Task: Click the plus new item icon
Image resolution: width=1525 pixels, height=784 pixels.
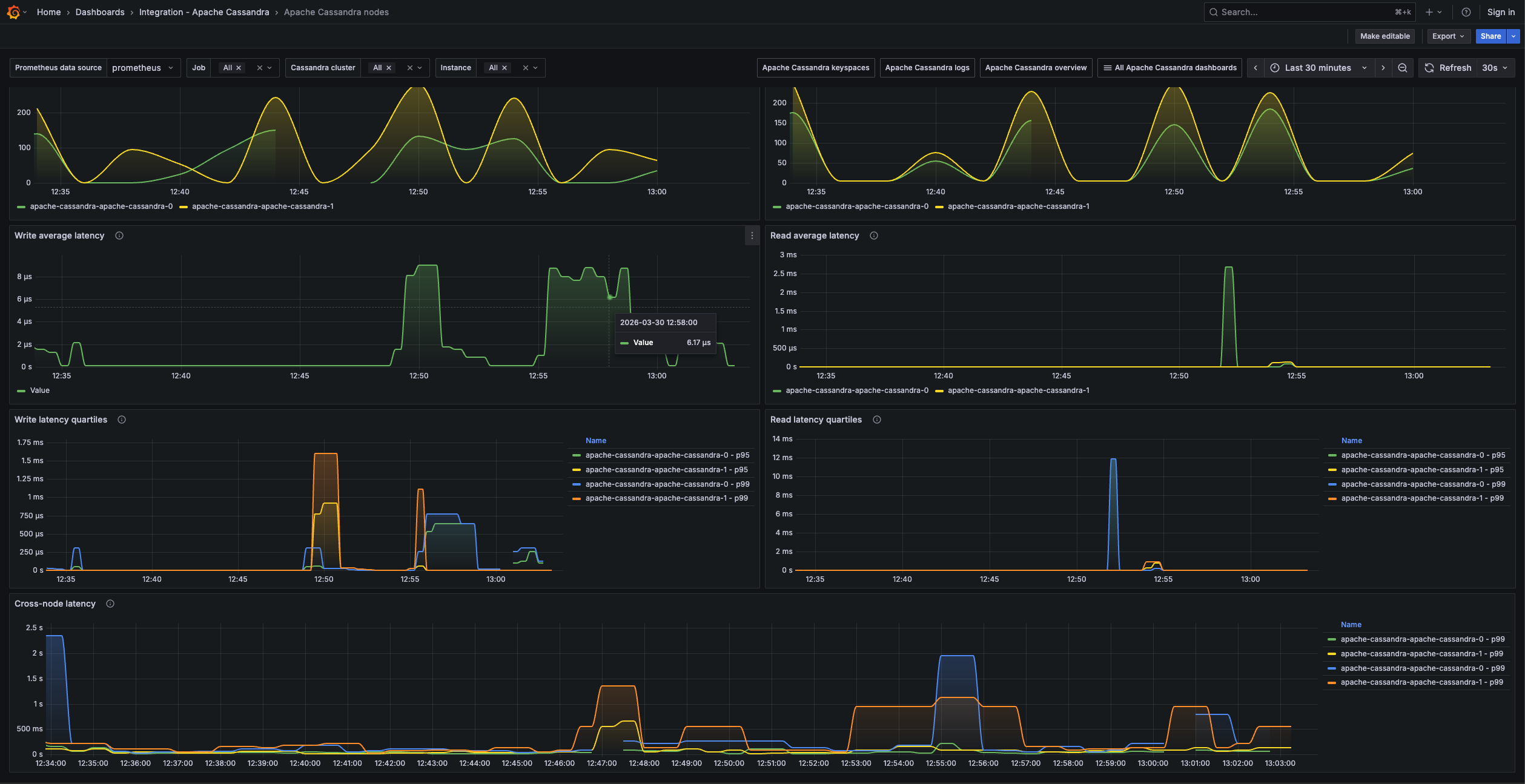Action: [1429, 12]
